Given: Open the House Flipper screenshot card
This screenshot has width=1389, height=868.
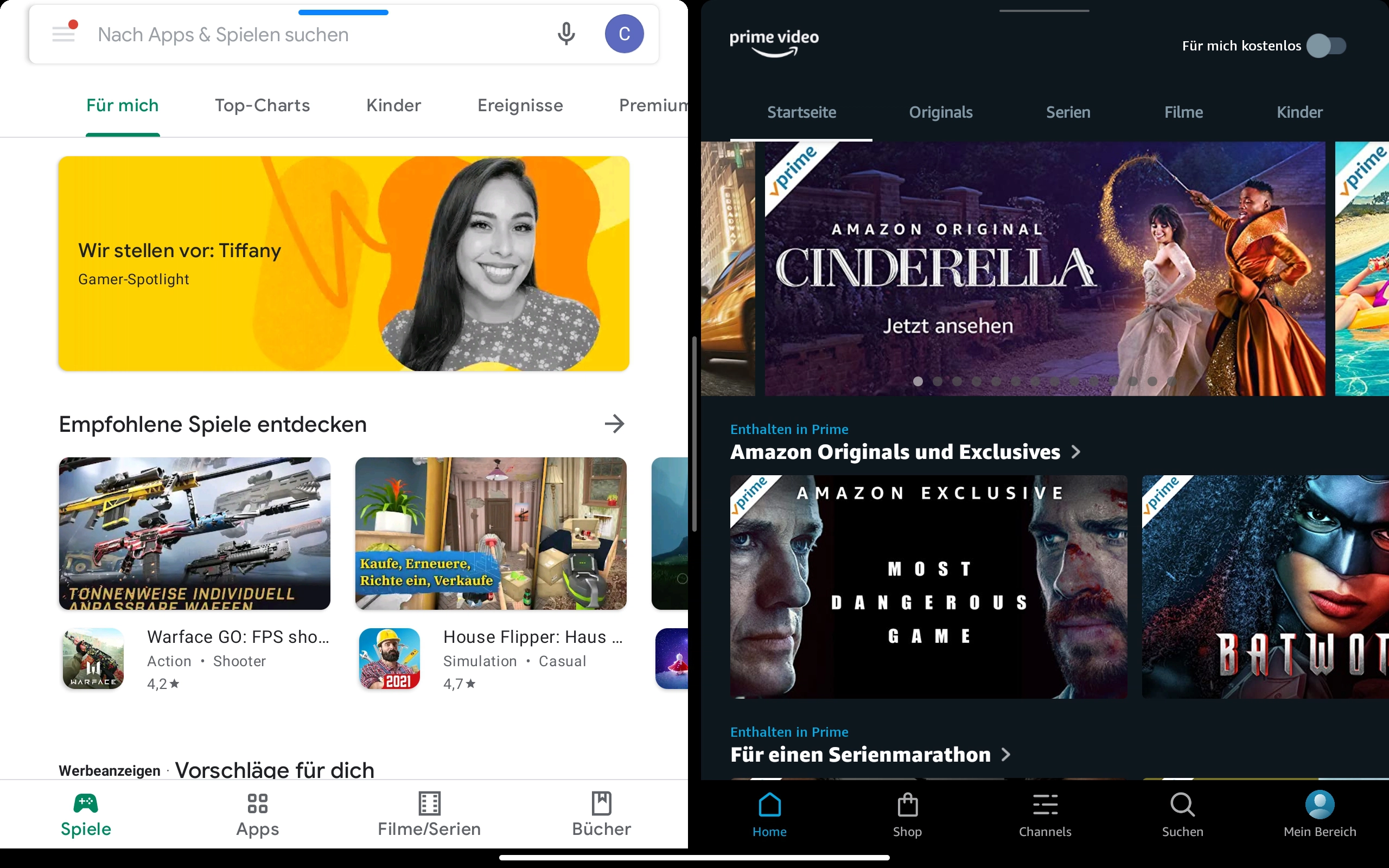Looking at the screenshot, I should [490, 533].
